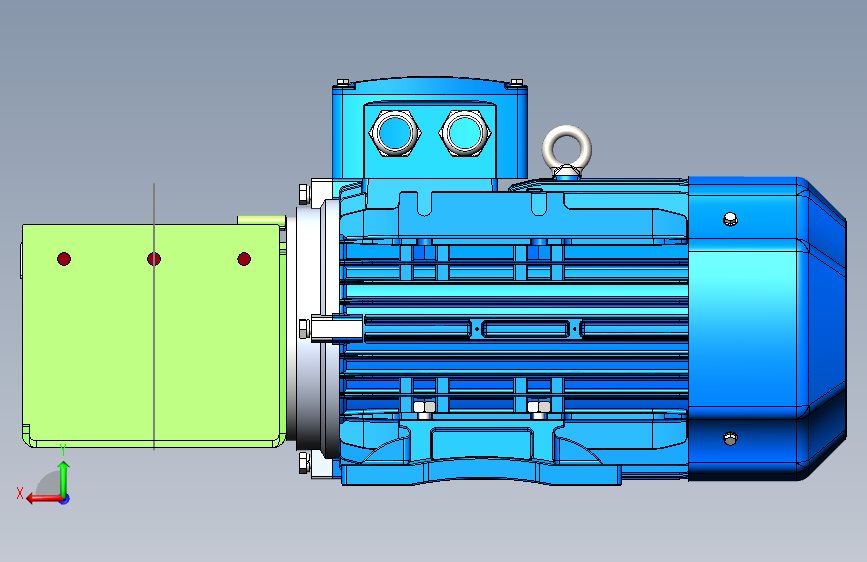Select the right pair of nuts near the motor base
The width and height of the screenshot is (867, 562).
[x=539, y=408]
